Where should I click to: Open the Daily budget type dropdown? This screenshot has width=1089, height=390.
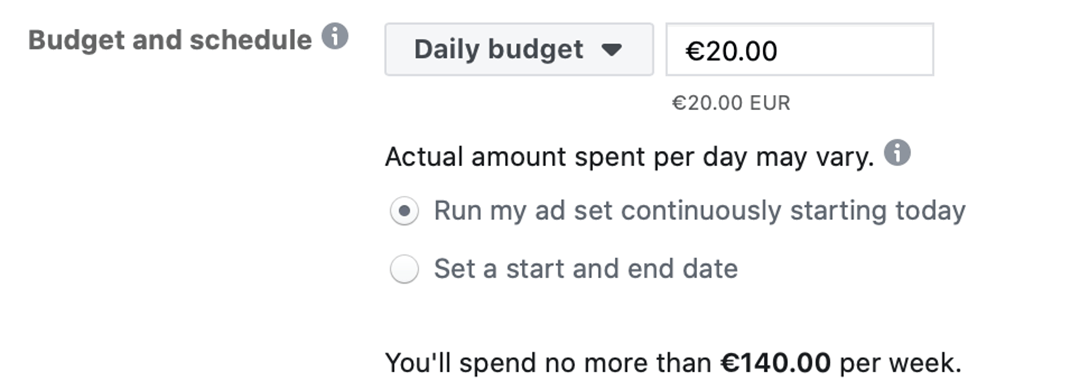click(519, 49)
